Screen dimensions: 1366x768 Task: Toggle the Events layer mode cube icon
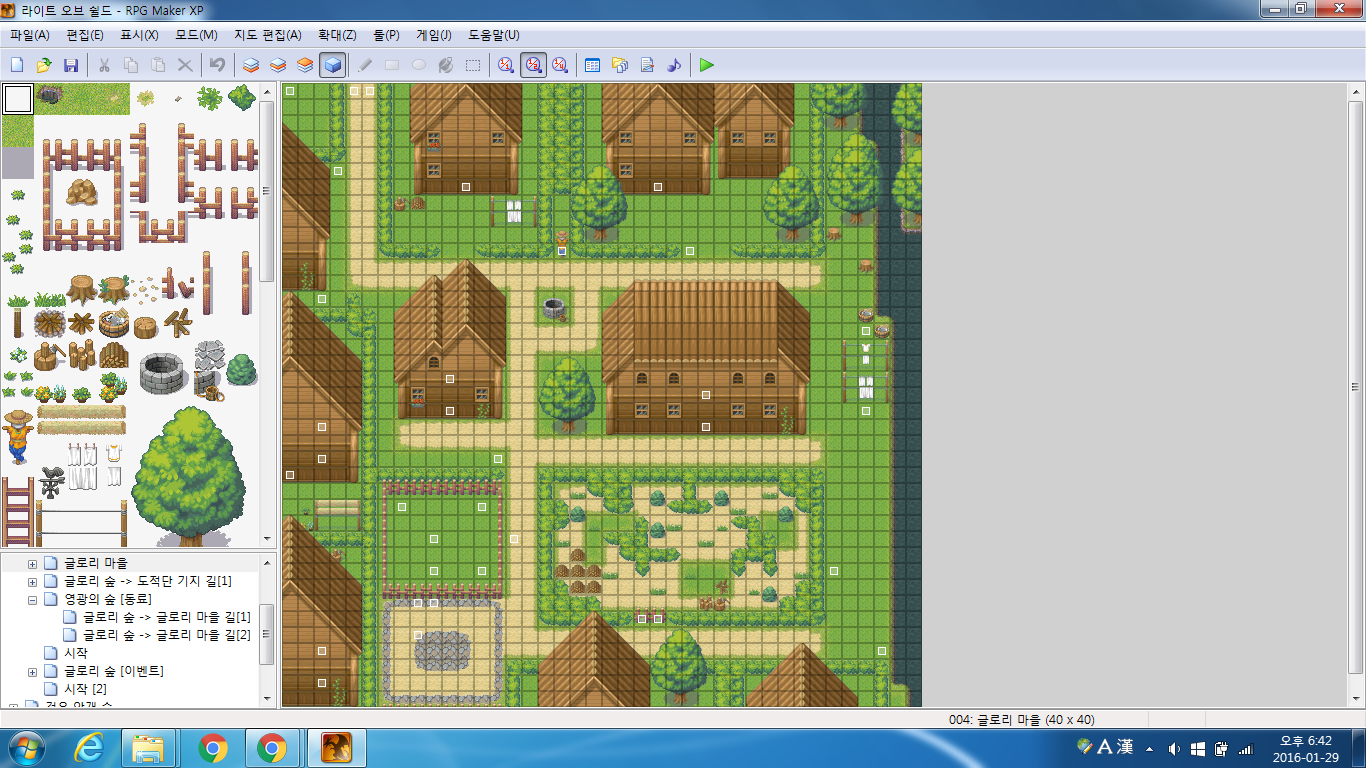pyautogui.click(x=333, y=65)
